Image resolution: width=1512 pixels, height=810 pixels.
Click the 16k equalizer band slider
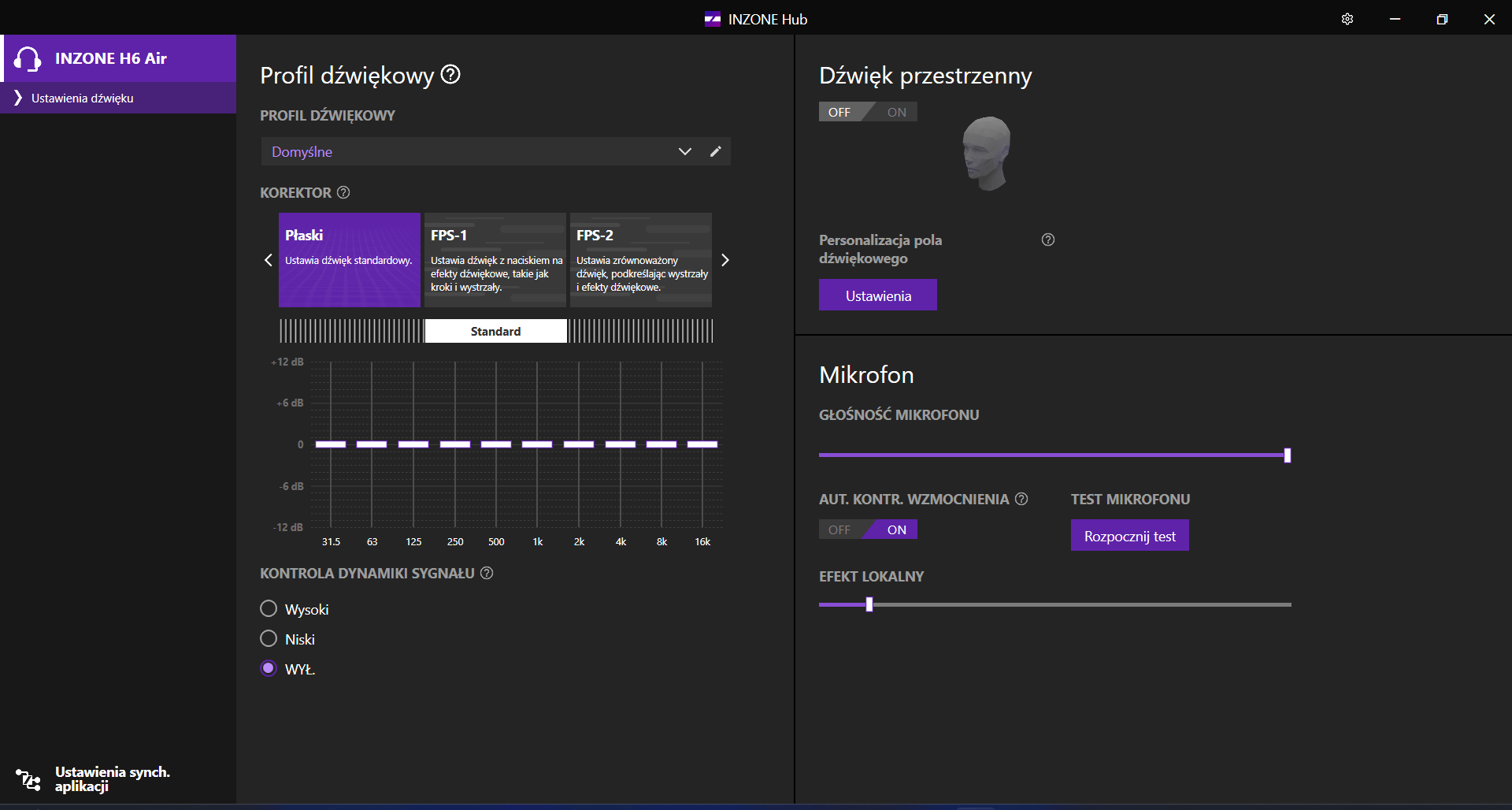point(702,444)
